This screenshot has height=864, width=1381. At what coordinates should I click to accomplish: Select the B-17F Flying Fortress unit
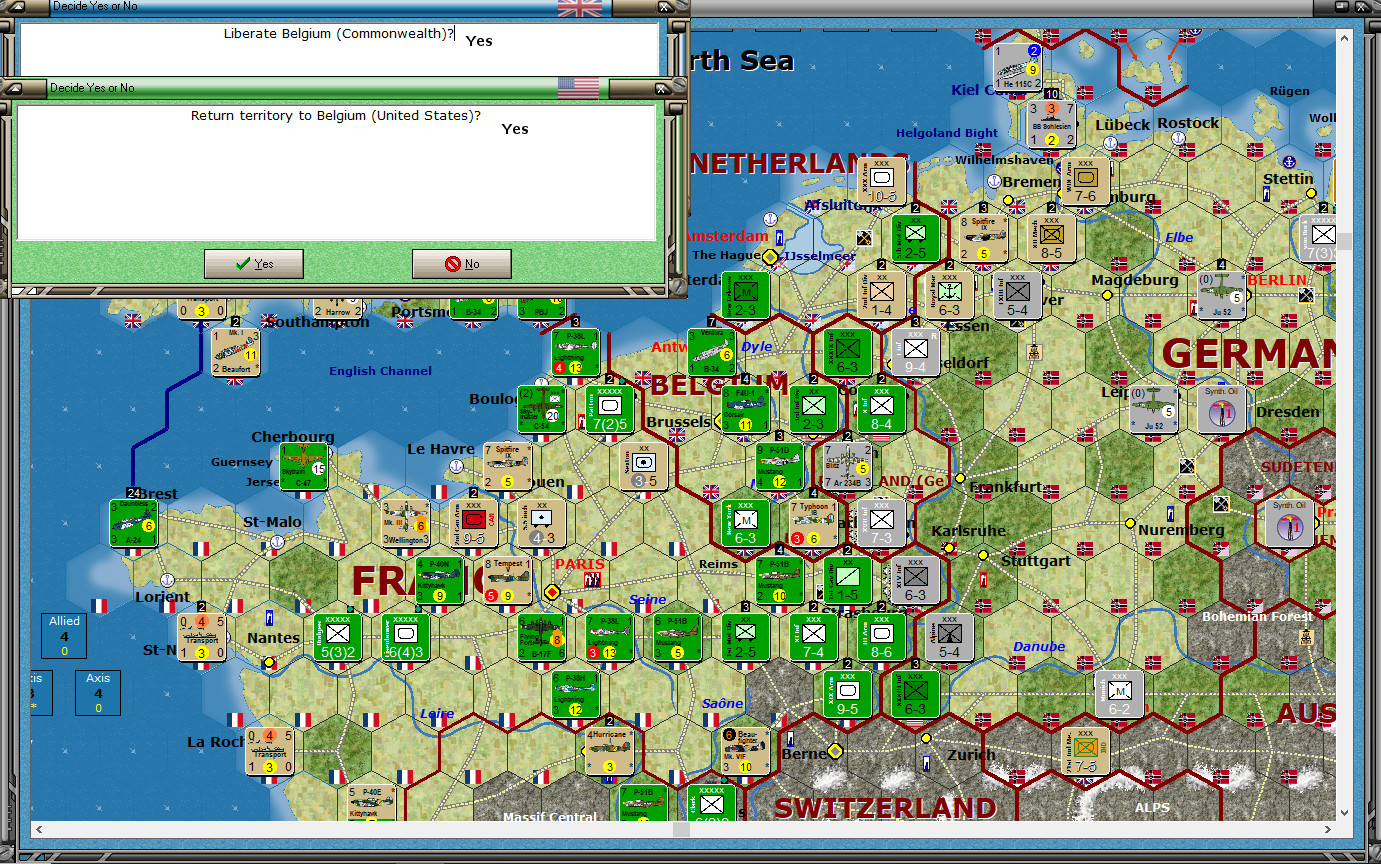[x=542, y=637]
